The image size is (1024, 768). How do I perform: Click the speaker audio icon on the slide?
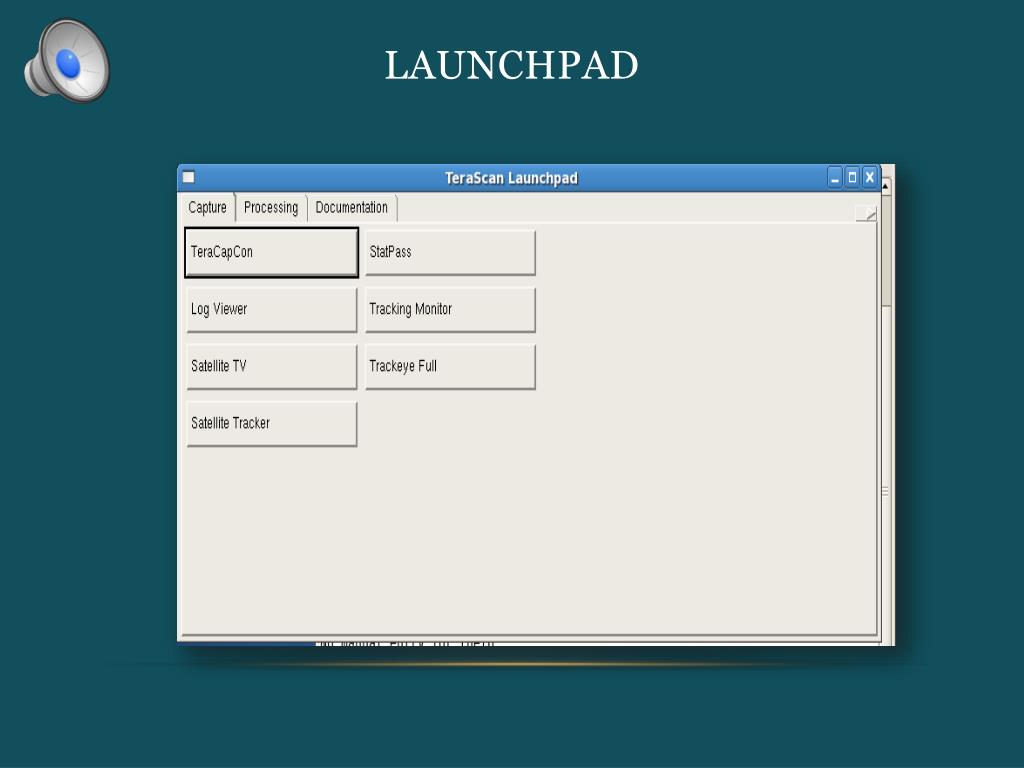pos(67,61)
